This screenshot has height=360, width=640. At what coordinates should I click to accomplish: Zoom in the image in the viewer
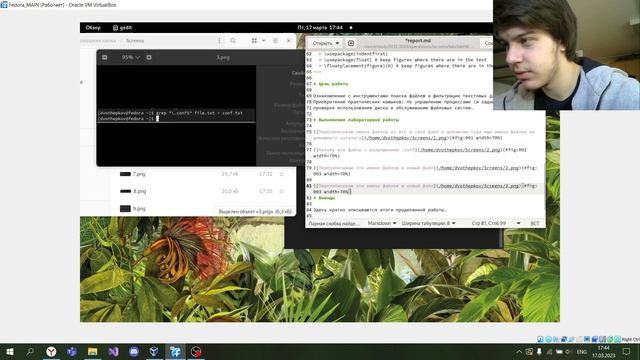tap(149, 58)
